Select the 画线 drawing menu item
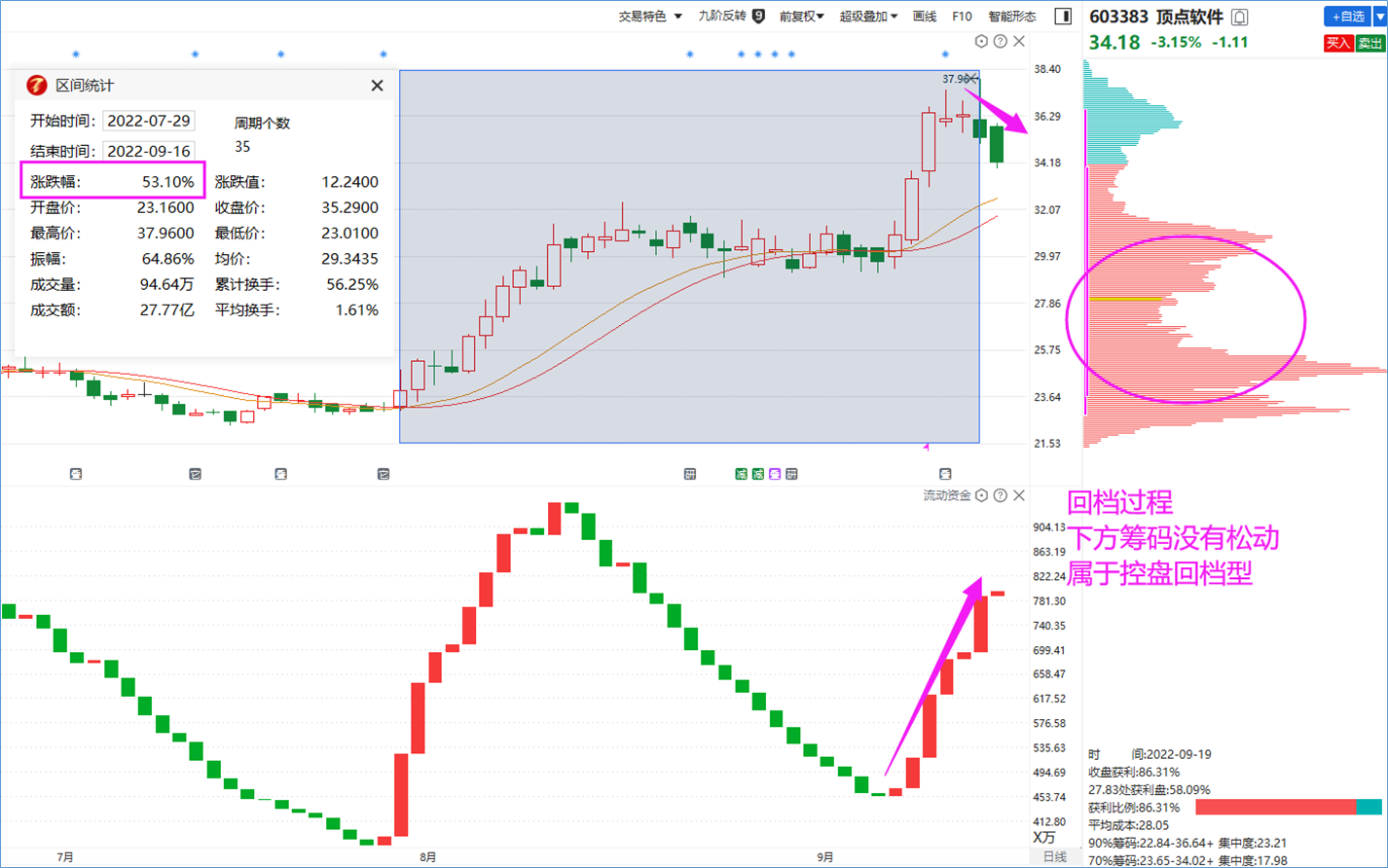 (x=925, y=16)
